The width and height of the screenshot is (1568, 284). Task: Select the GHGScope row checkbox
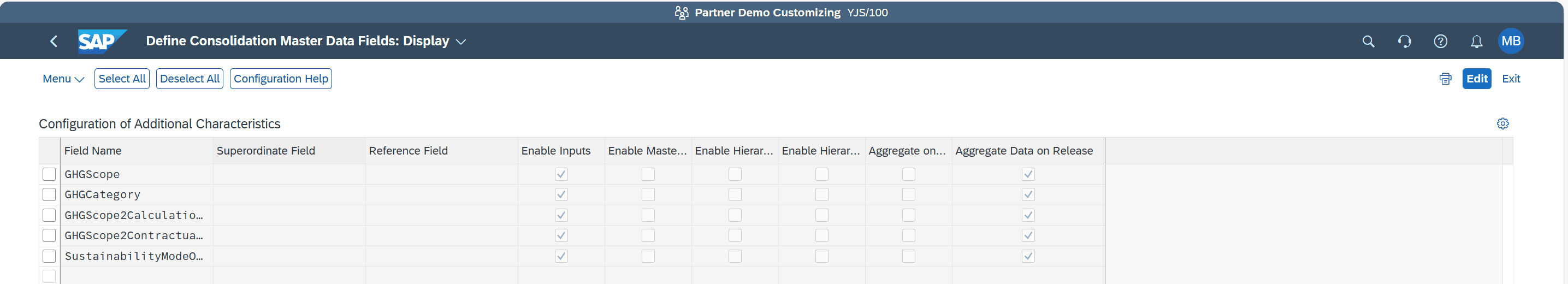click(x=49, y=175)
